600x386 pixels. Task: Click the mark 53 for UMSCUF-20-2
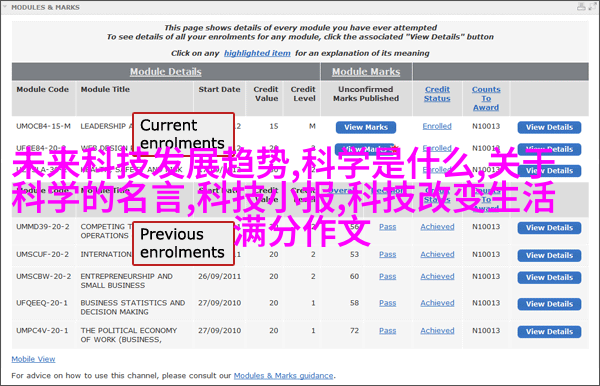(x=354, y=254)
